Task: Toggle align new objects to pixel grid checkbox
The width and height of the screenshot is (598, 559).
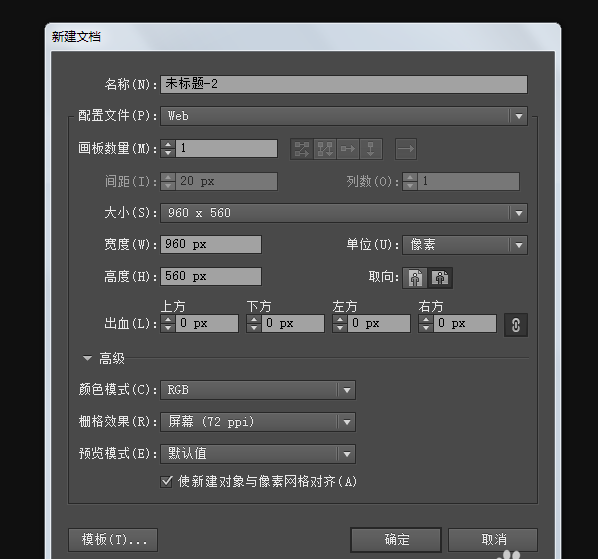Action: point(167,481)
